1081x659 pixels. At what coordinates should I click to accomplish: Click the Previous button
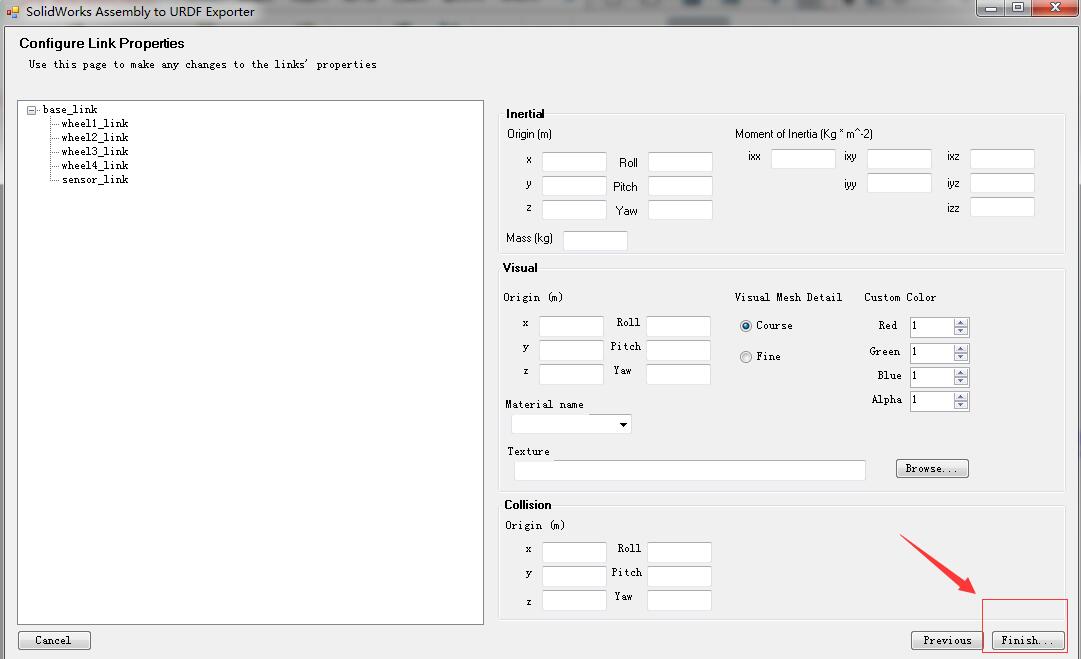point(947,640)
